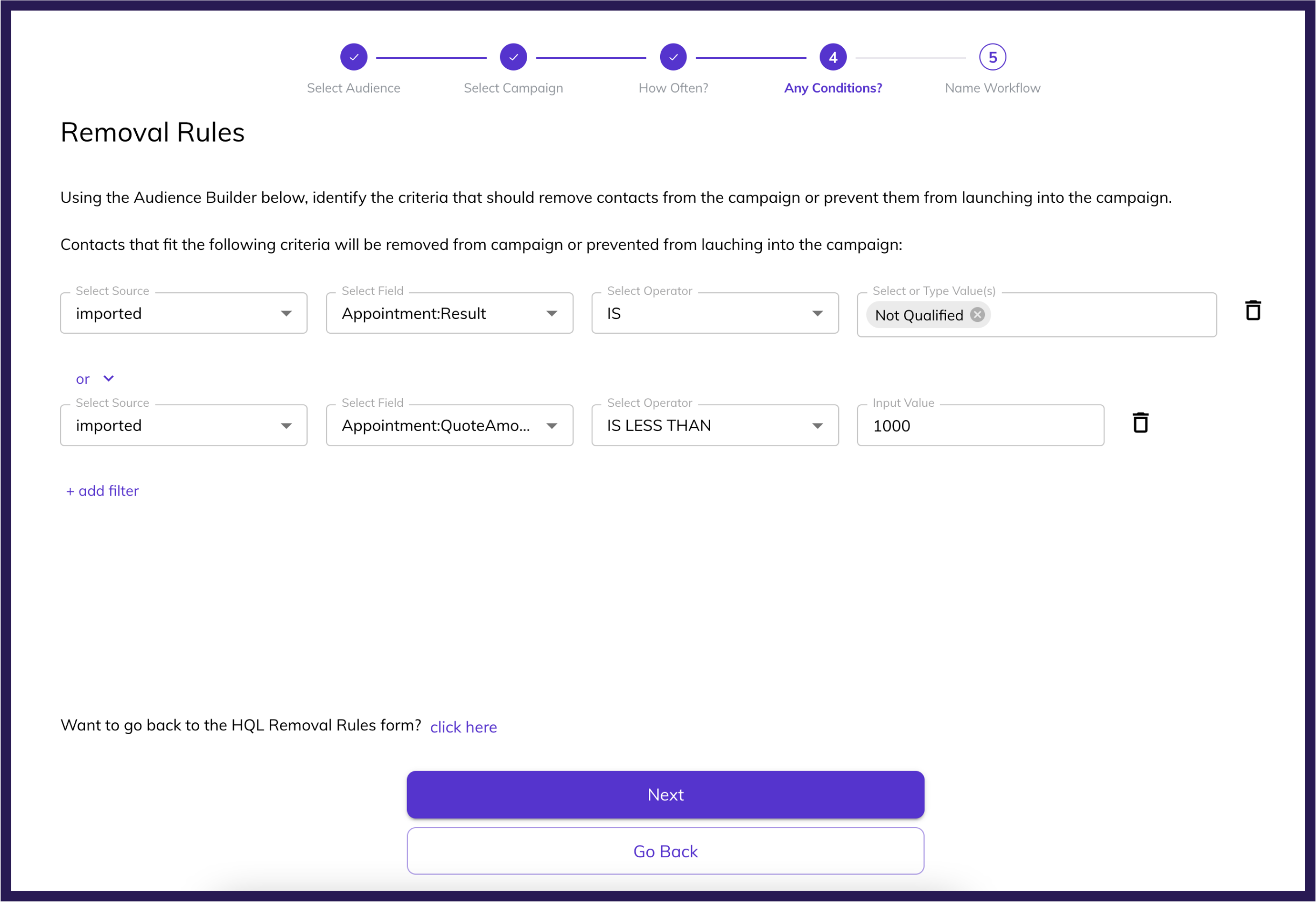Click the + add filter link

[x=102, y=491]
